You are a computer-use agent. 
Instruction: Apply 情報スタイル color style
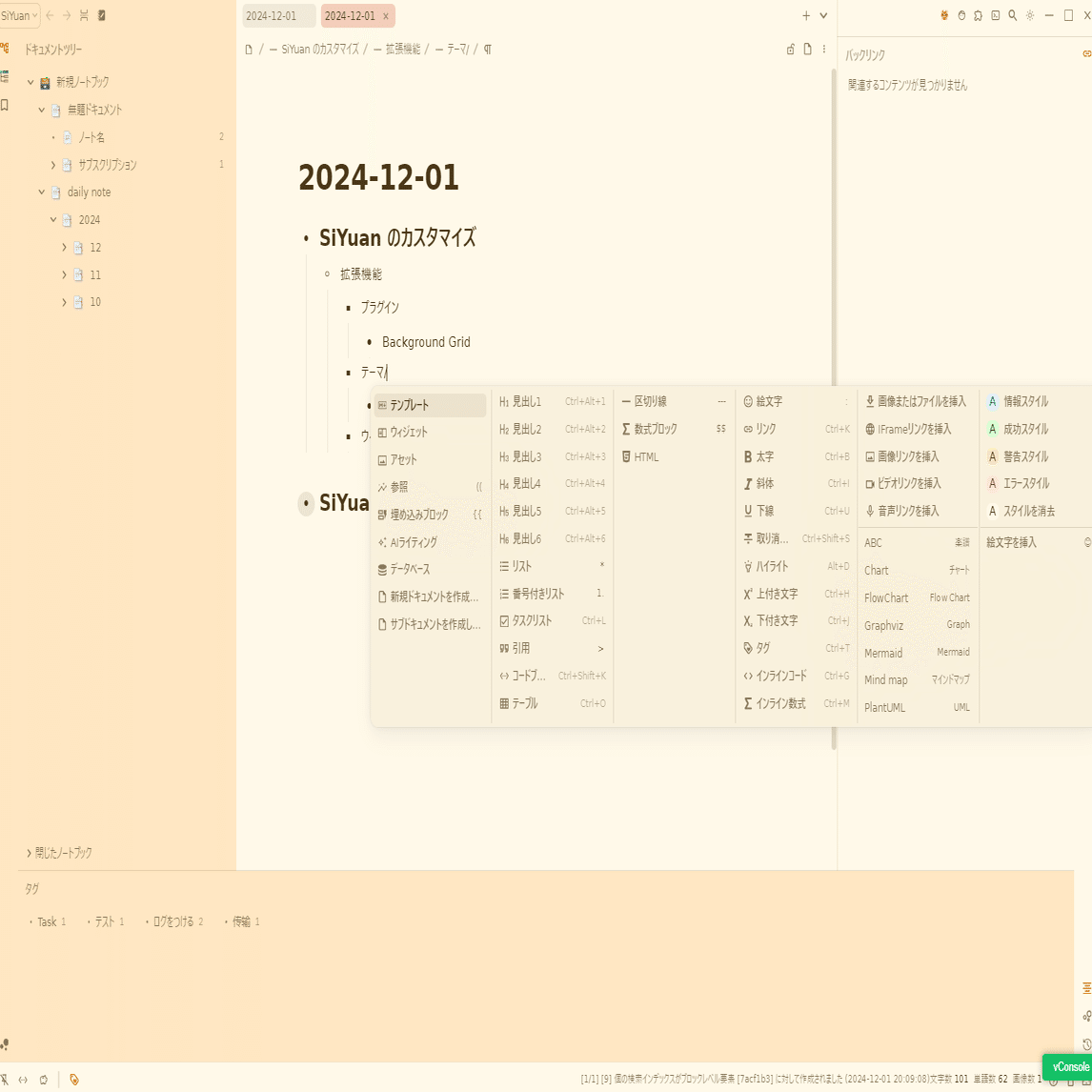pos(1038,401)
